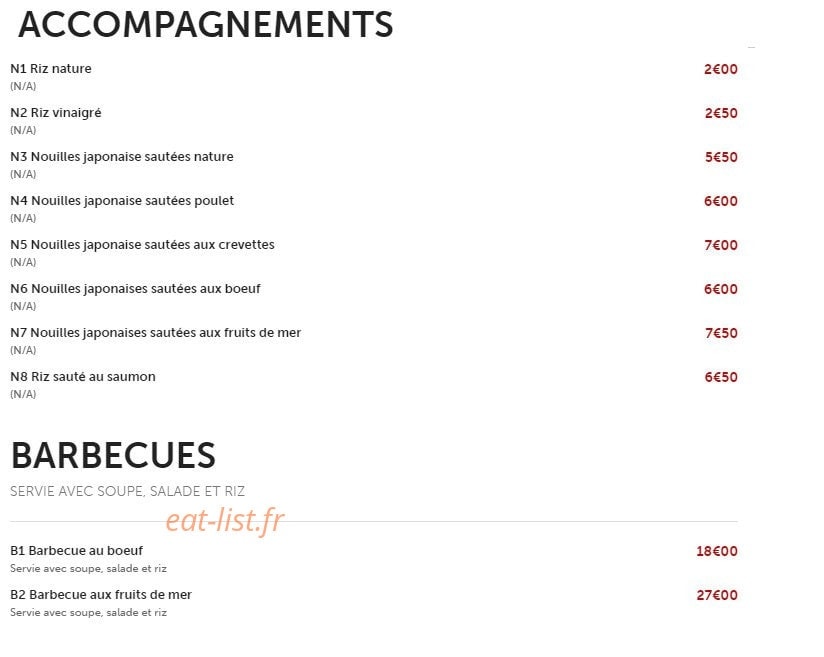Click the 27€00 barbecue price
Image resolution: width=824 pixels, height=657 pixels.
(x=717, y=596)
